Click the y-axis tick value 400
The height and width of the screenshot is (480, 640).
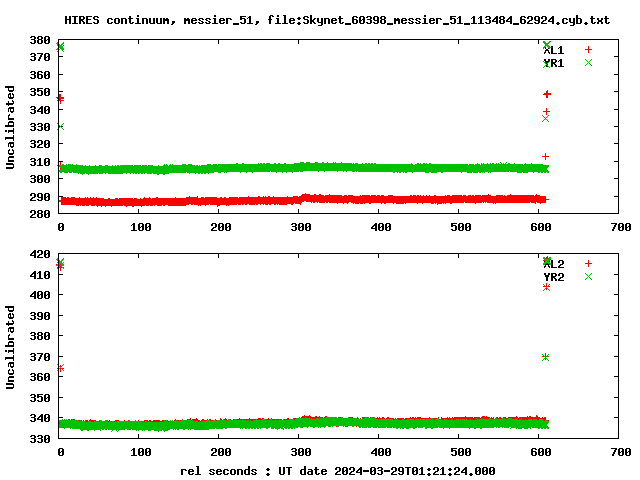[40, 295]
